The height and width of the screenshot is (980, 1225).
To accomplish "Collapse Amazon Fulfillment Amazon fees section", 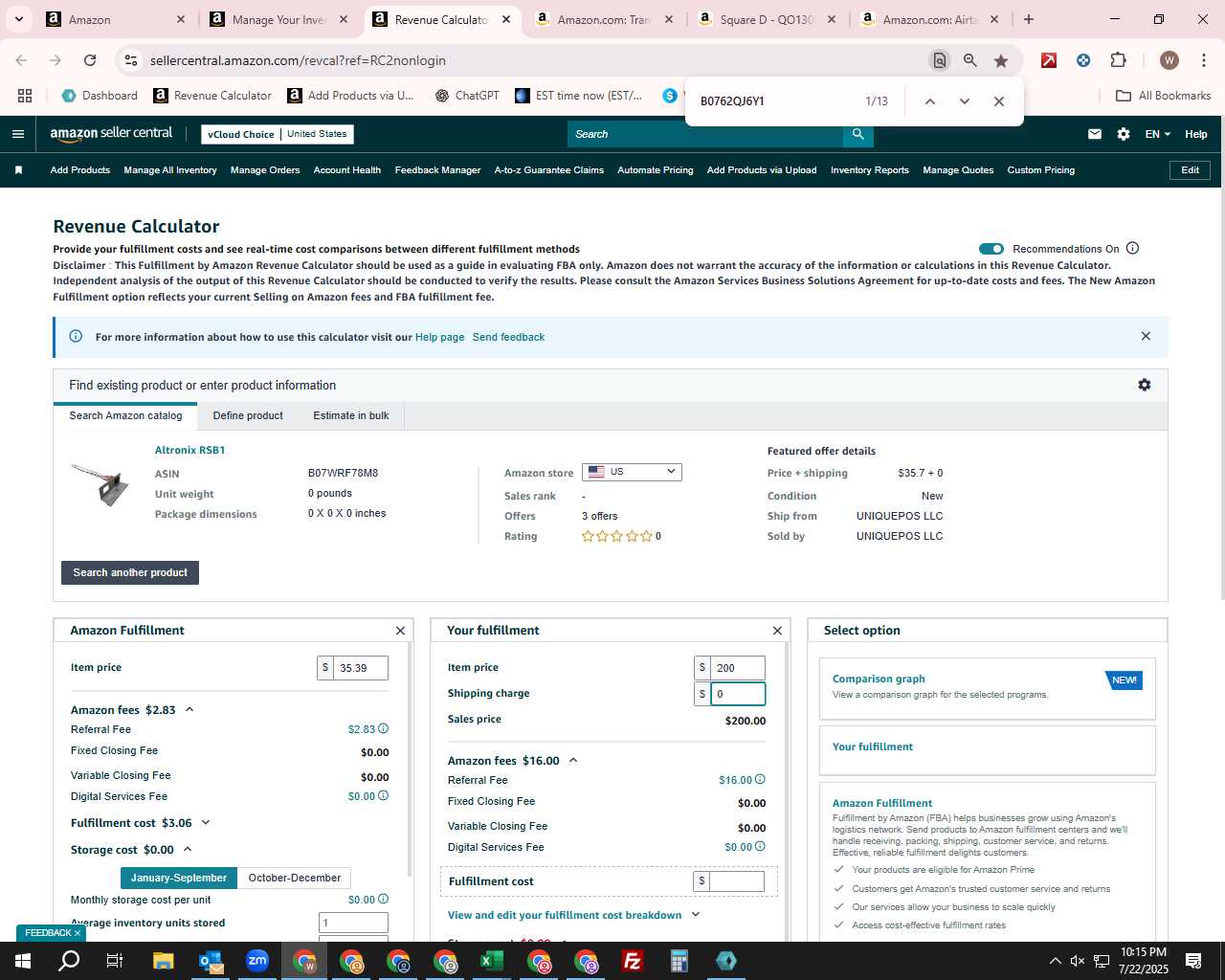I will point(189,709).
